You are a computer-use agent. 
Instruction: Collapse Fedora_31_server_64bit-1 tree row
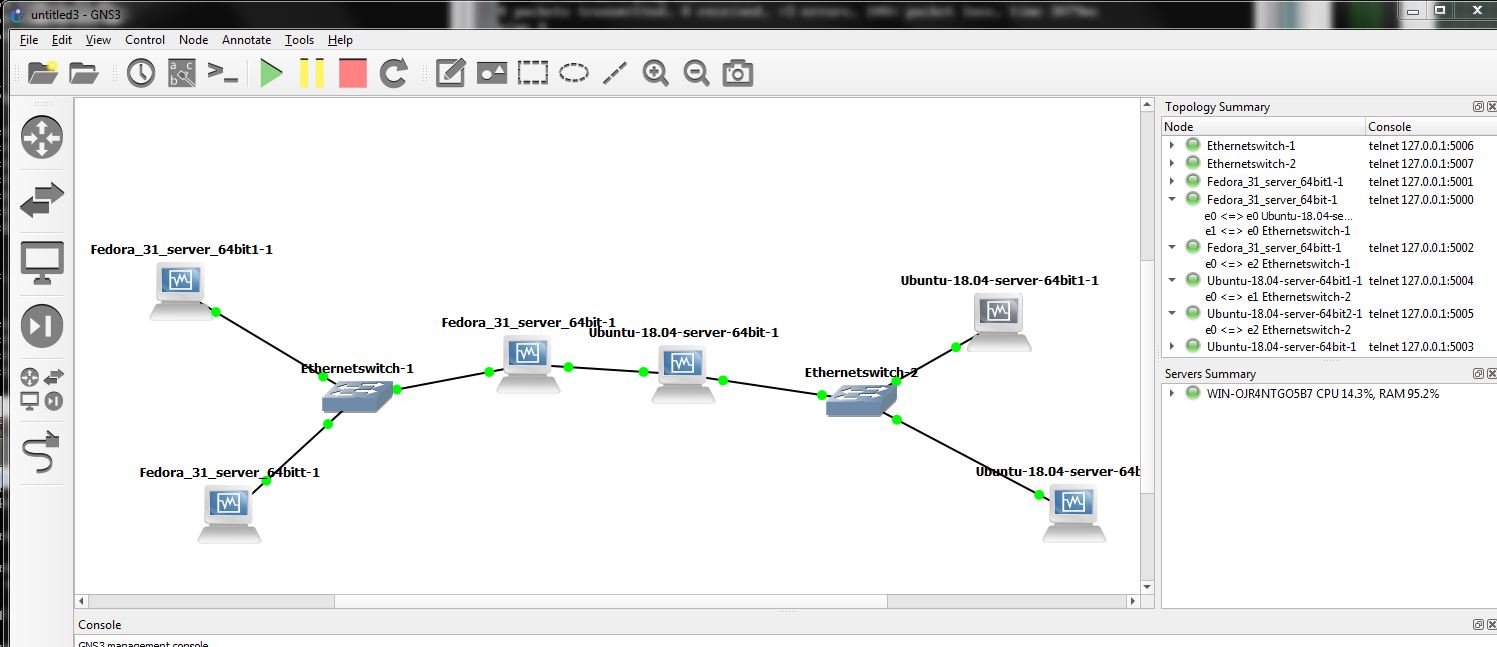(x=1172, y=200)
